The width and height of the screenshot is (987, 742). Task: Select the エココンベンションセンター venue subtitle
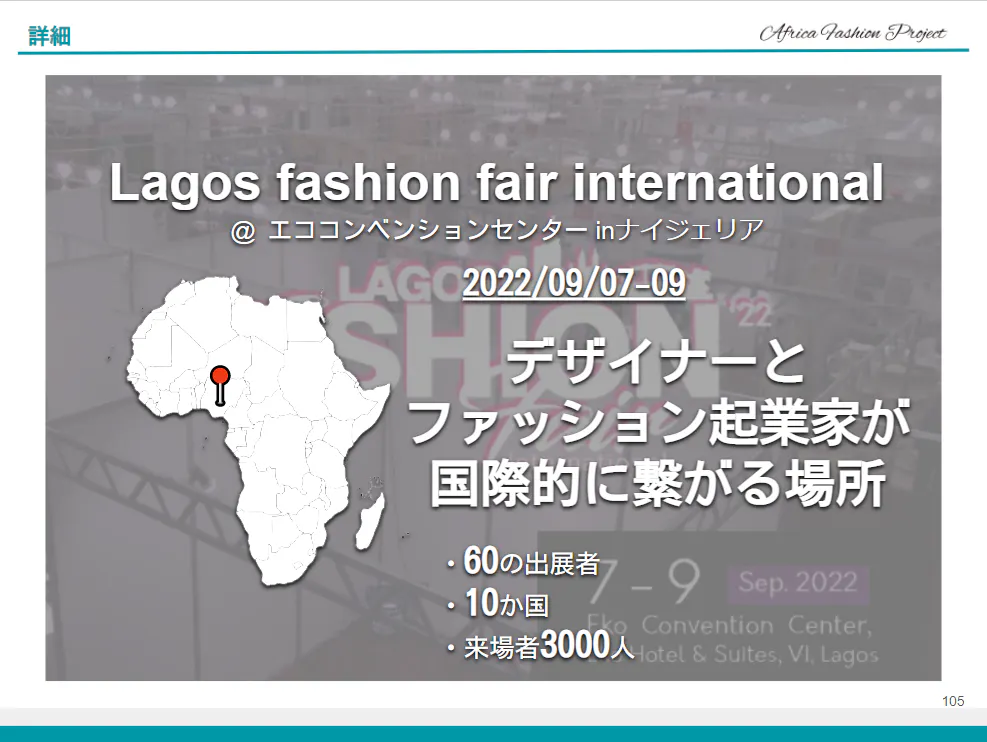(497, 232)
